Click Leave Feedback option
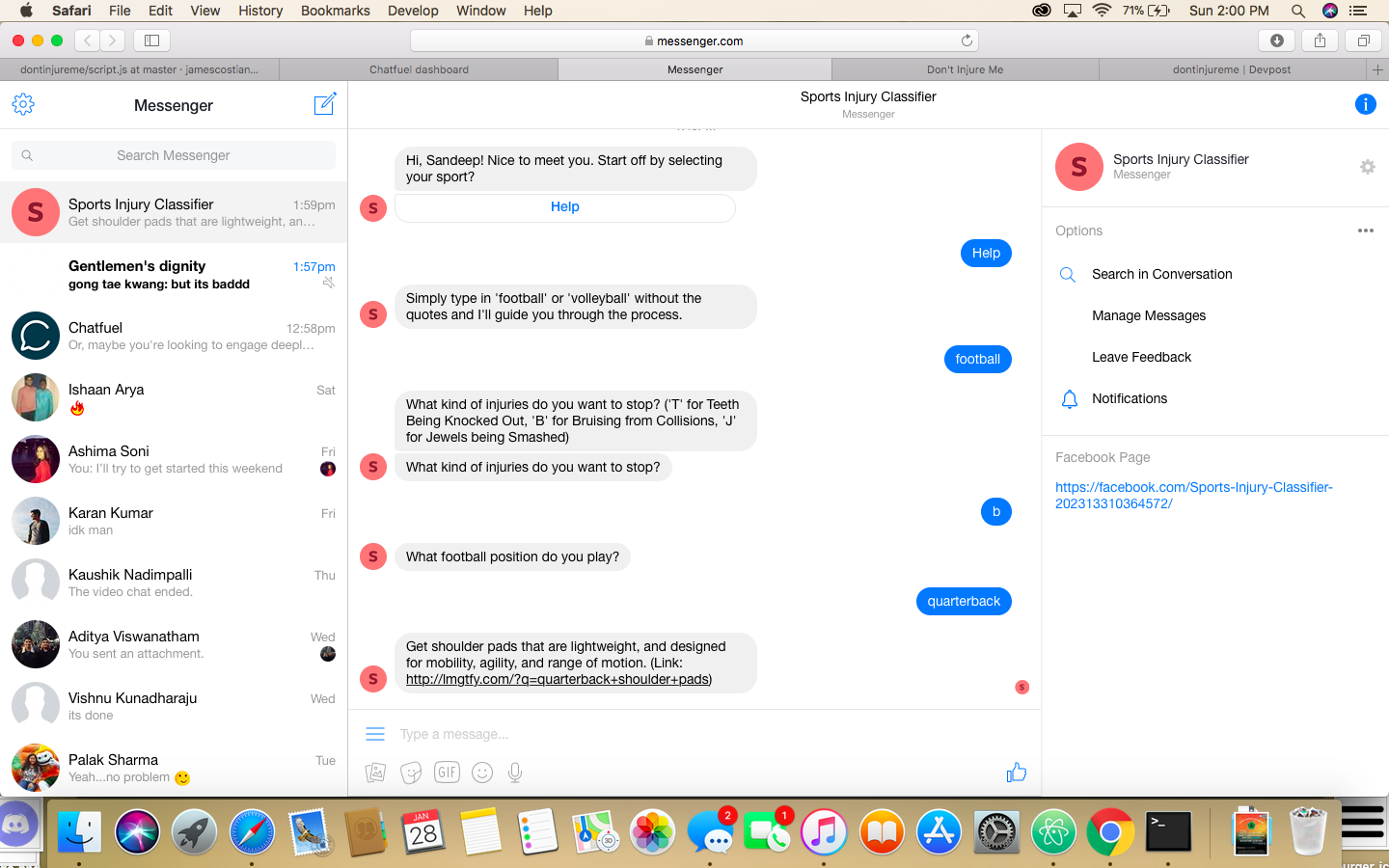 click(x=1141, y=357)
